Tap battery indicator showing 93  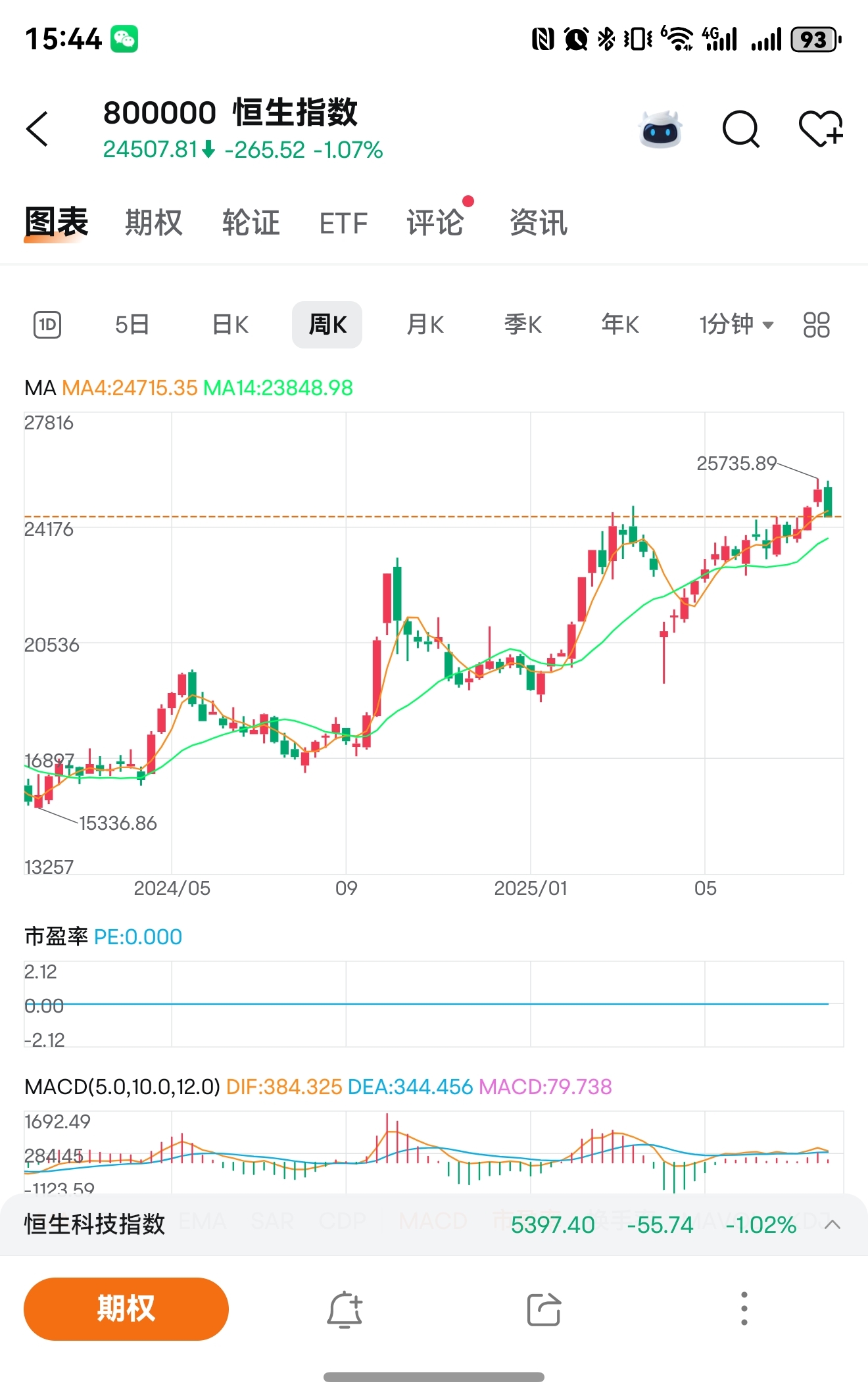click(816, 39)
